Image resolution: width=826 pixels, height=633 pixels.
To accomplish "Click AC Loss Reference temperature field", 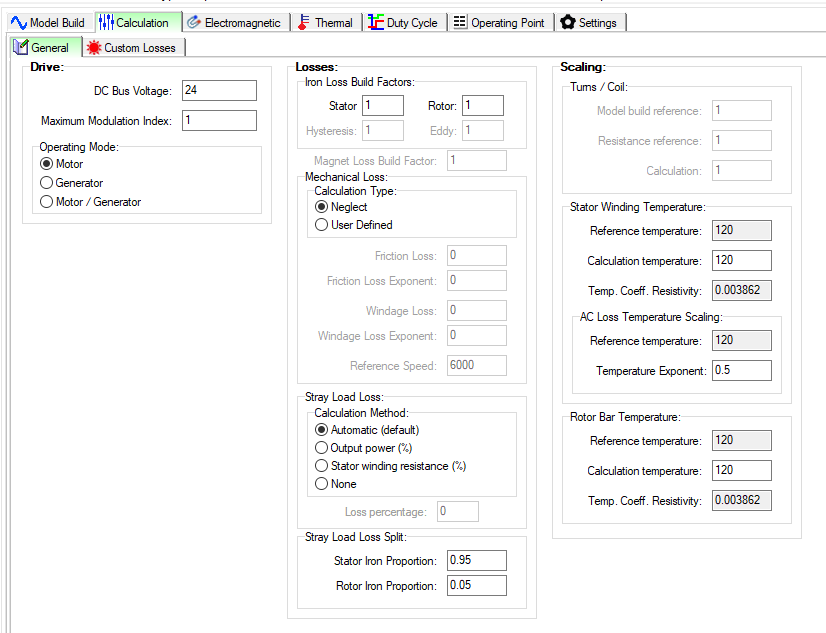I will coord(742,340).
